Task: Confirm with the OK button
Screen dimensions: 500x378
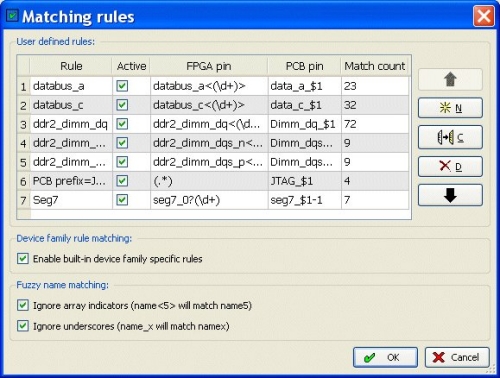Action: pyautogui.click(x=385, y=357)
